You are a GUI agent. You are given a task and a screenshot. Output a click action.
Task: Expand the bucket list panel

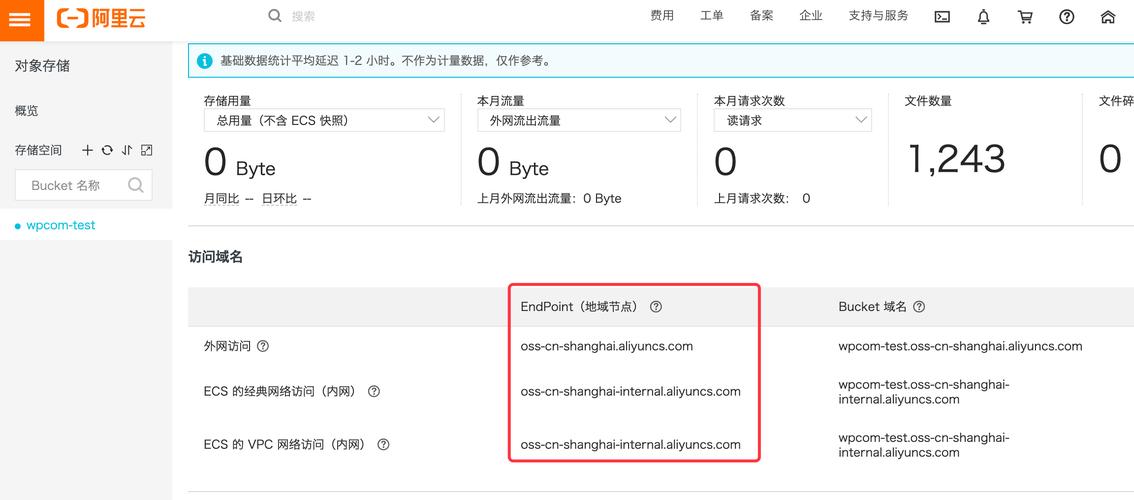click(x=147, y=151)
